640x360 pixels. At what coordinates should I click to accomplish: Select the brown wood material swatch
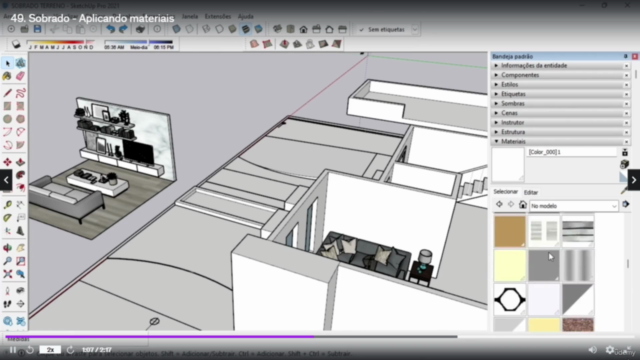(x=510, y=231)
